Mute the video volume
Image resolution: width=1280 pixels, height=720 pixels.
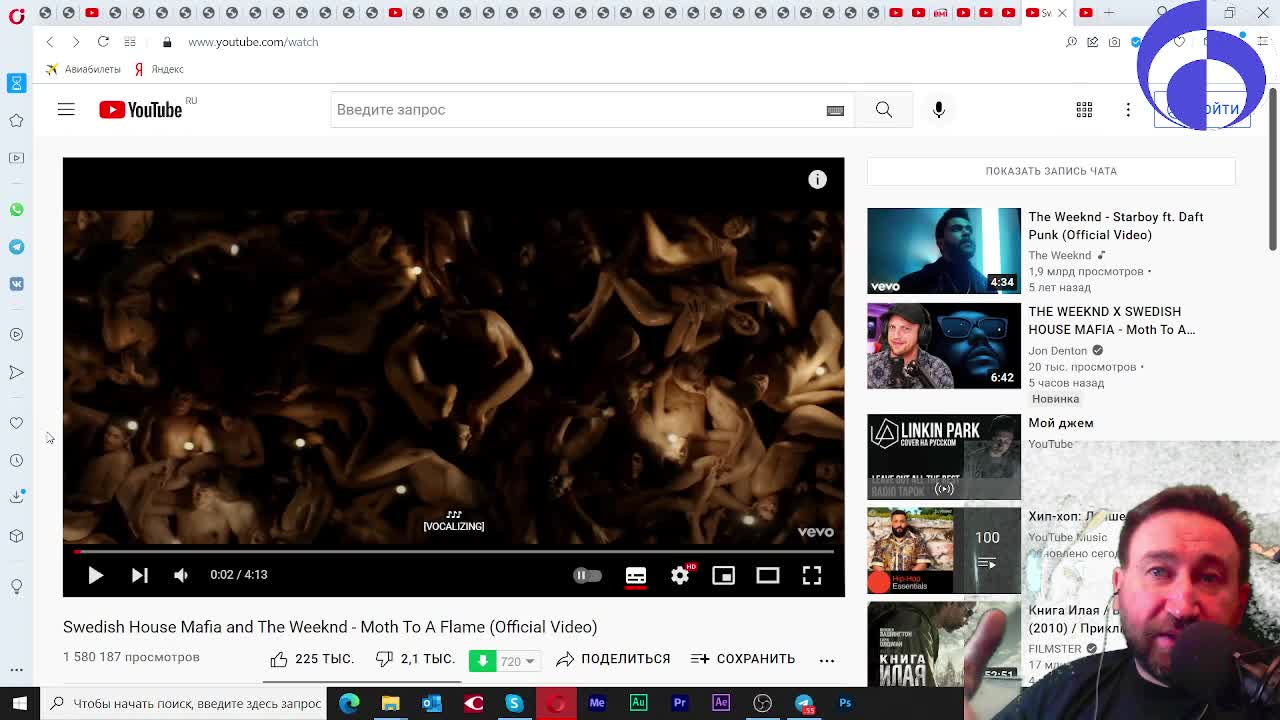click(181, 575)
